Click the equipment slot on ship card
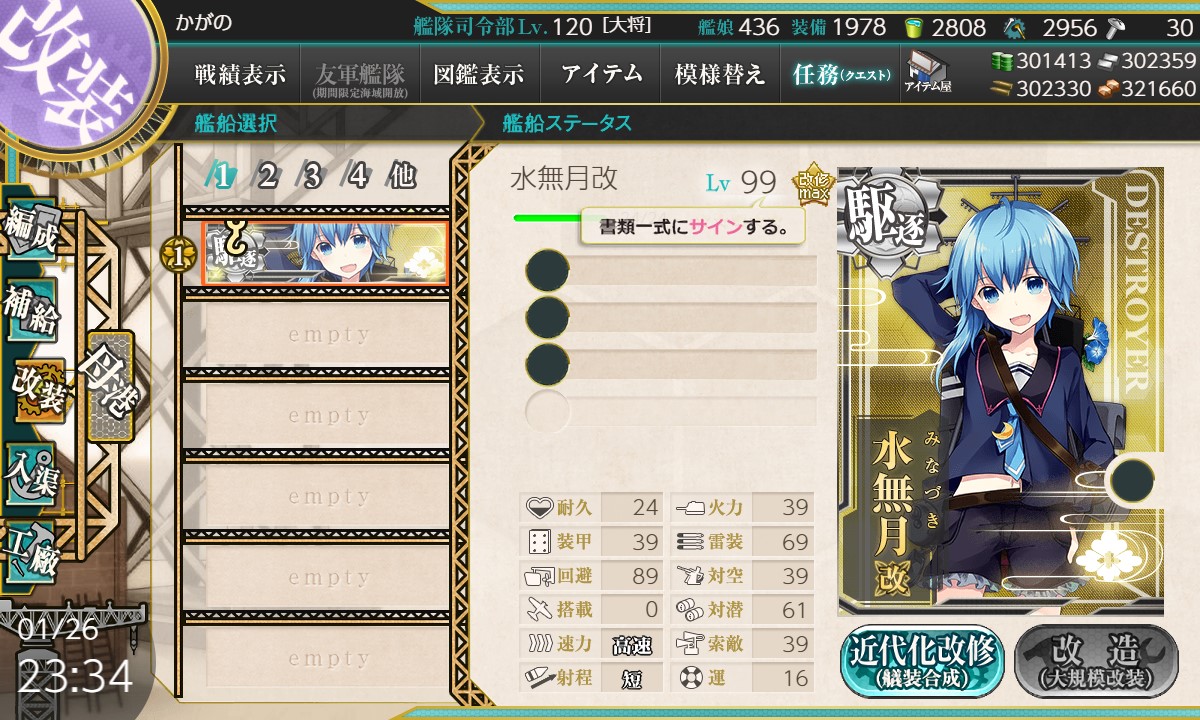 [x=1131, y=480]
